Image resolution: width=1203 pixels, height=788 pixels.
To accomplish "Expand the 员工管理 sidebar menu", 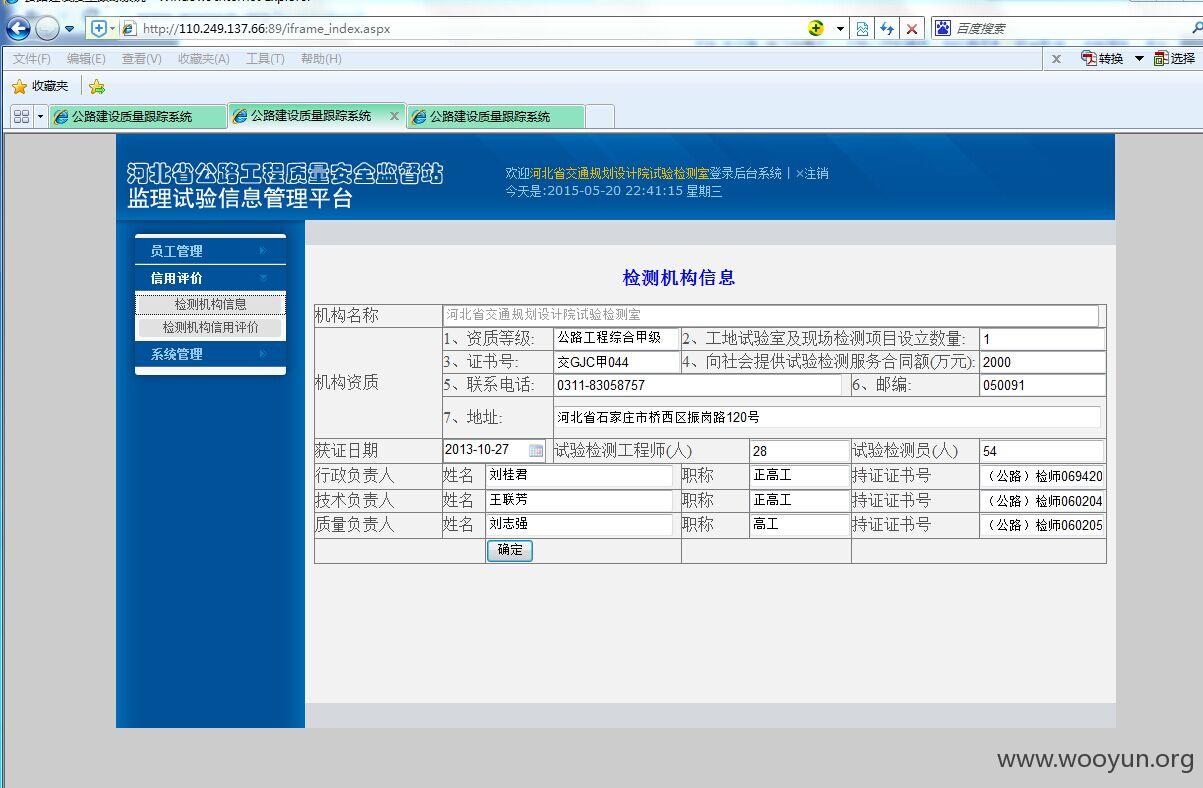I will point(210,251).
